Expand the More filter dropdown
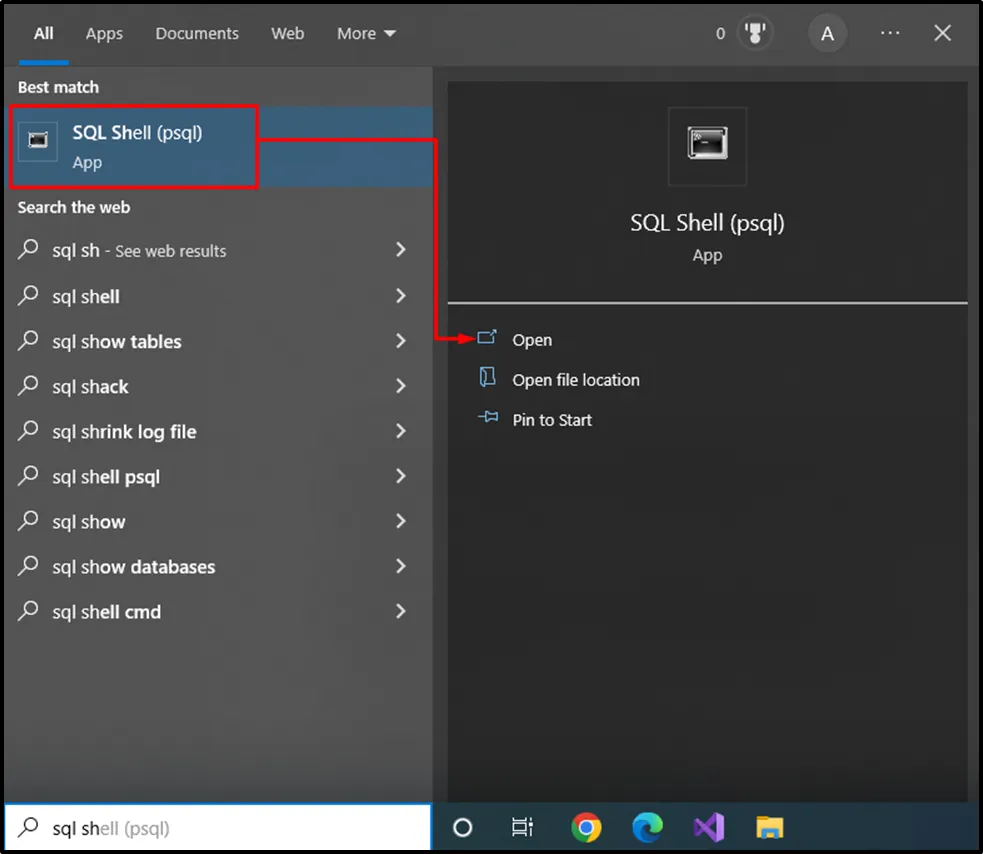983x854 pixels. (366, 33)
